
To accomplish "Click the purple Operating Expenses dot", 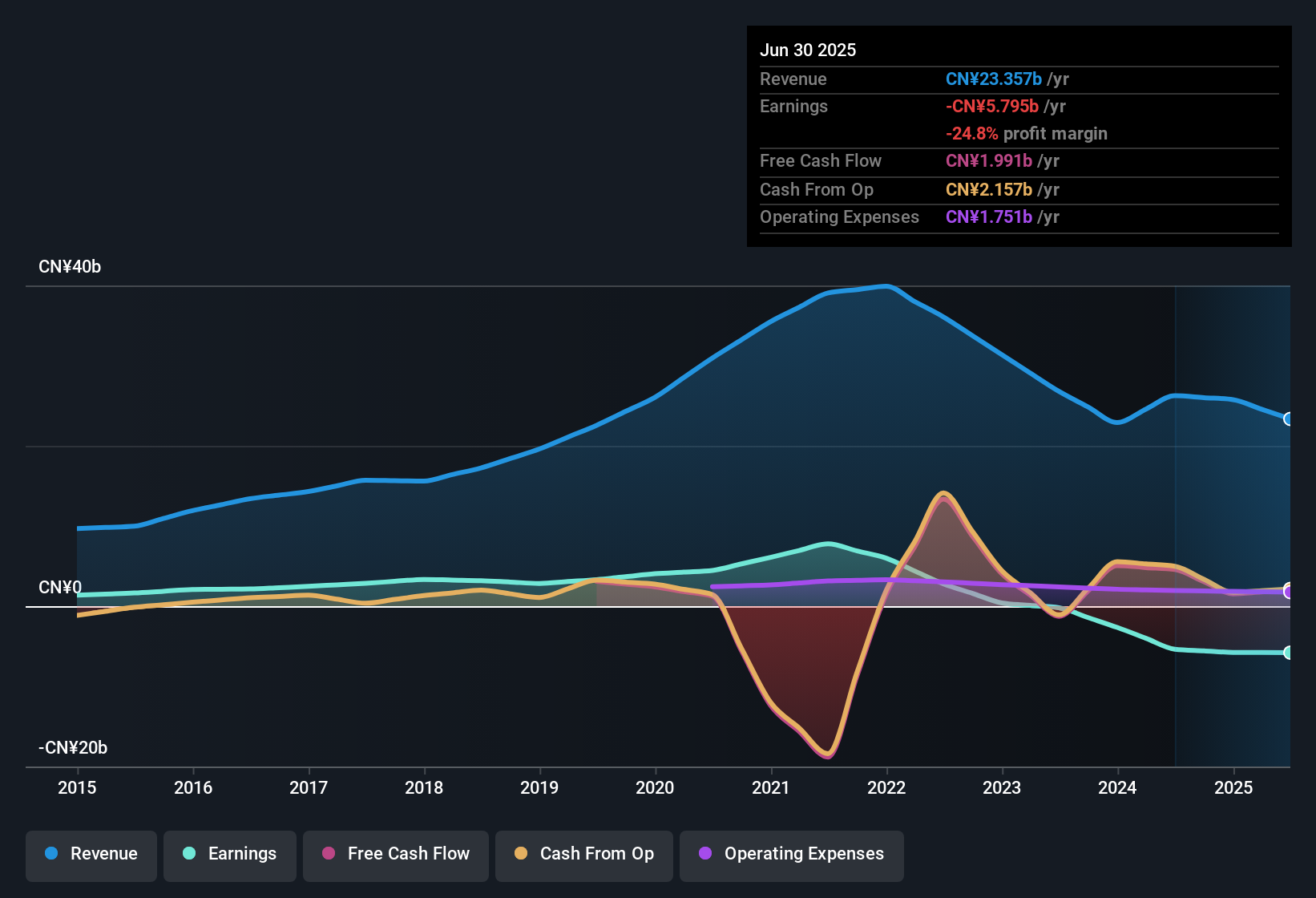I will click(x=705, y=854).
